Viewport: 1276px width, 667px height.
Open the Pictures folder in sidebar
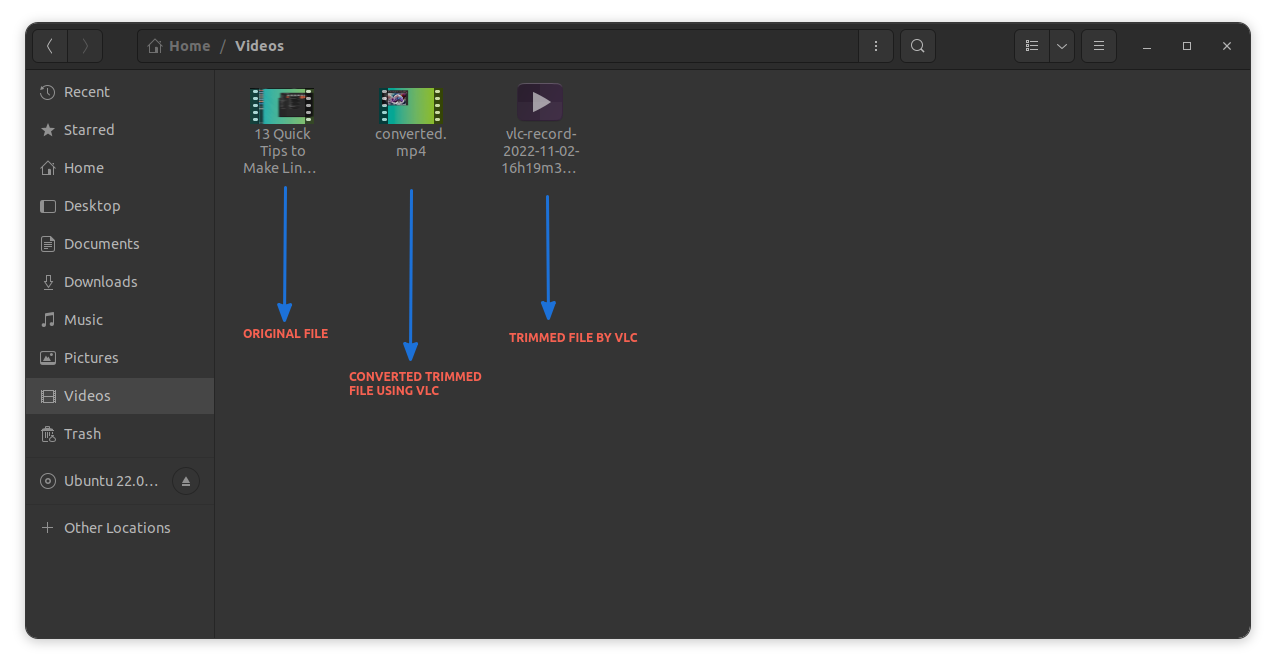pos(91,358)
